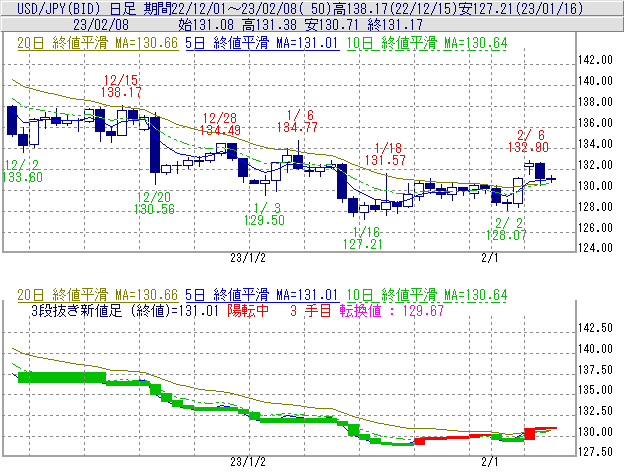Click the 10日 MA=130.64 legend in upper chart
Image resolution: width=624 pixels, height=475 pixels.
point(427,43)
